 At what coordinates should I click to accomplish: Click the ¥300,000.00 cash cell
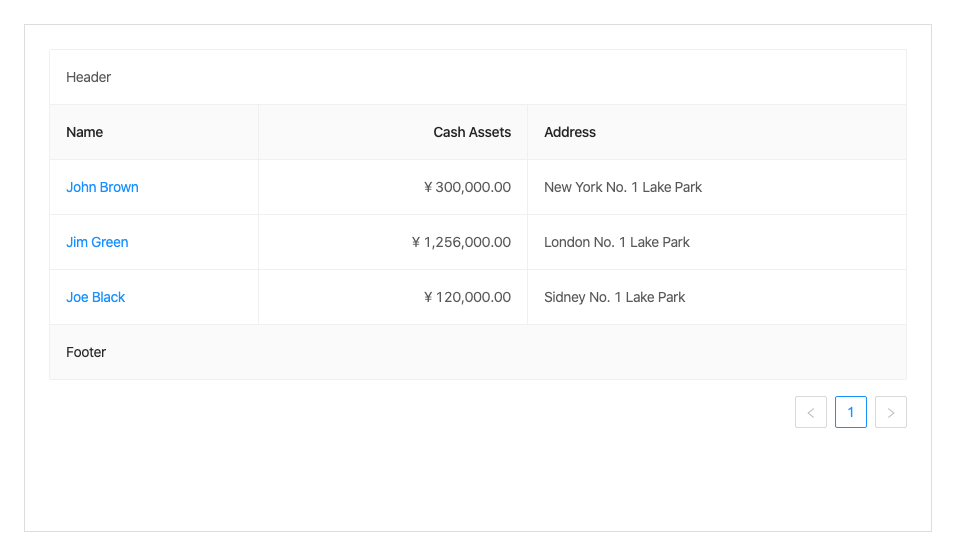[x=467, y=187]
